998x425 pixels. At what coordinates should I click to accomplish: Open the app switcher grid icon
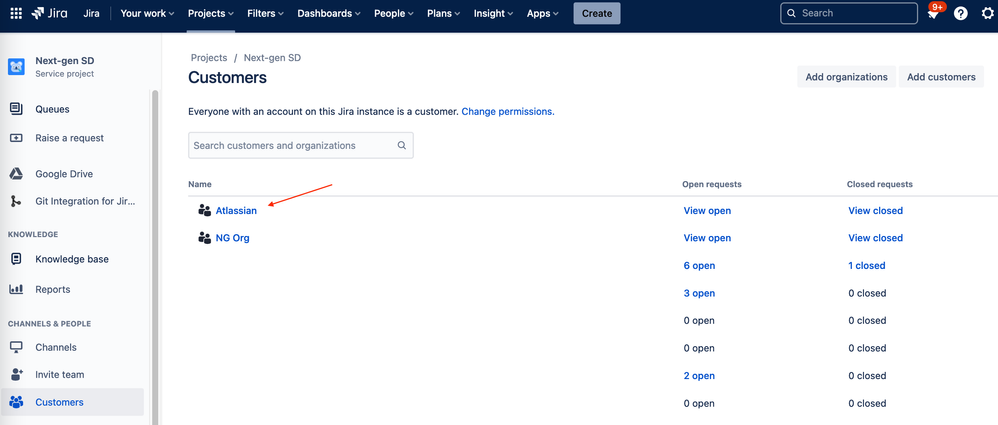pos(16,13)
